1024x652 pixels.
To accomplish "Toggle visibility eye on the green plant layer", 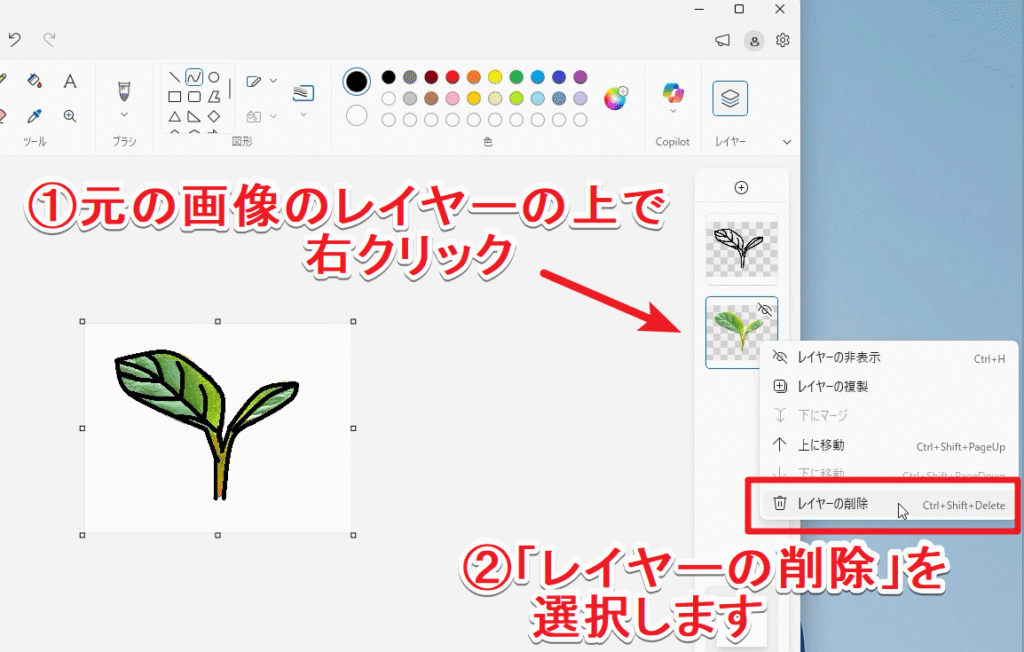I will (x=765, y=310).
